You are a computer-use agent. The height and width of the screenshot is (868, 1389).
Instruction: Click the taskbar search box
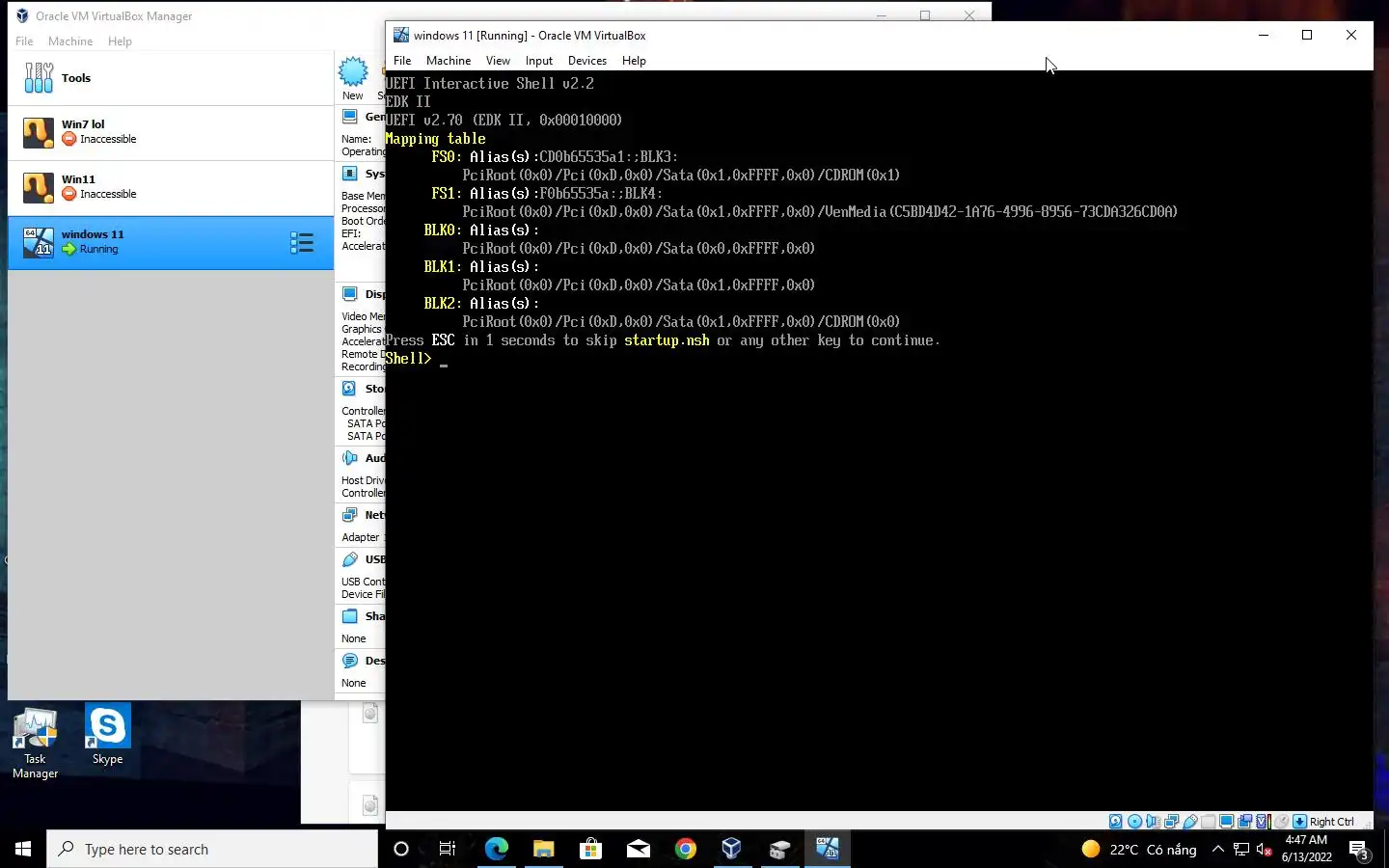point(212,849)
